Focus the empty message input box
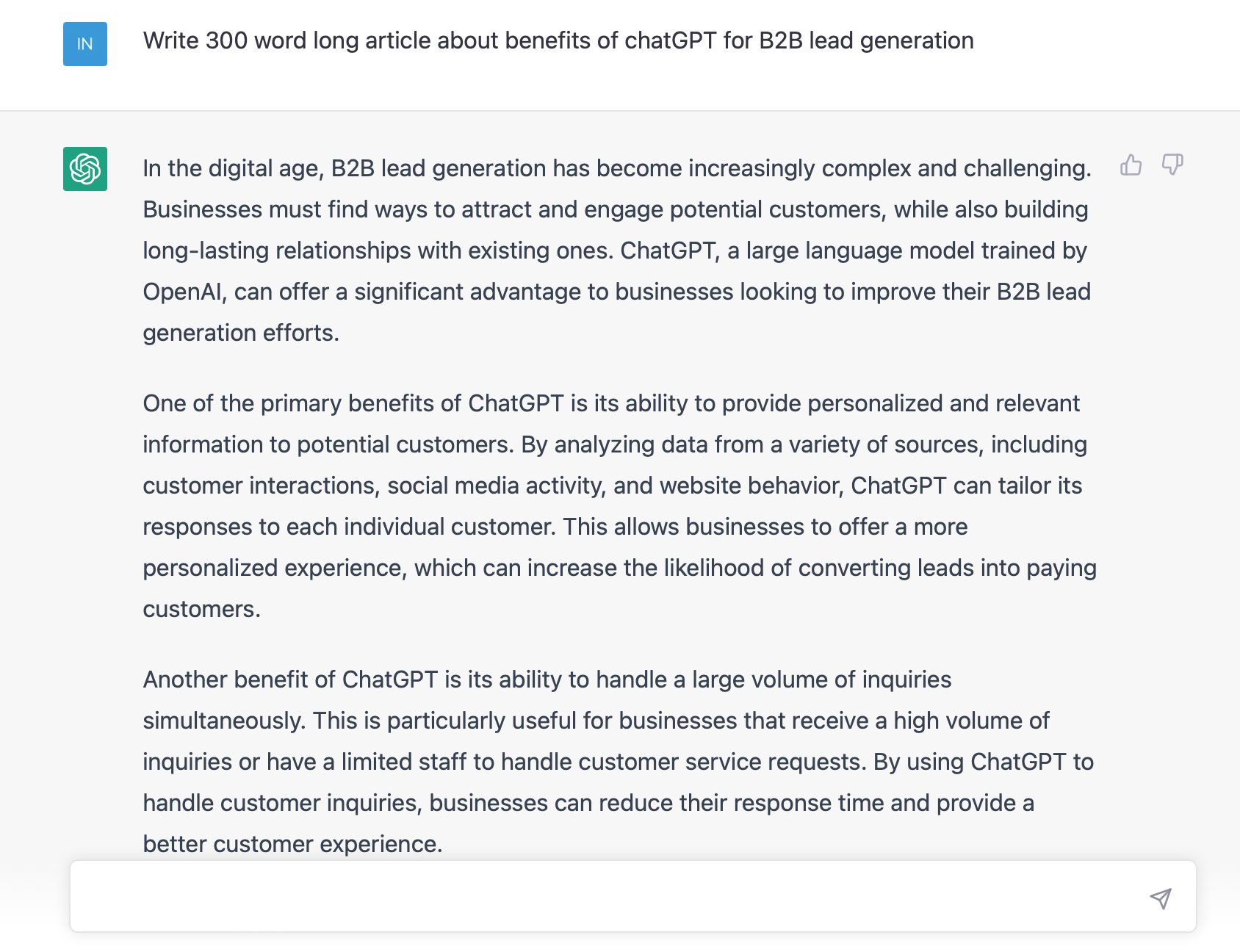 [x=633, y=896]
